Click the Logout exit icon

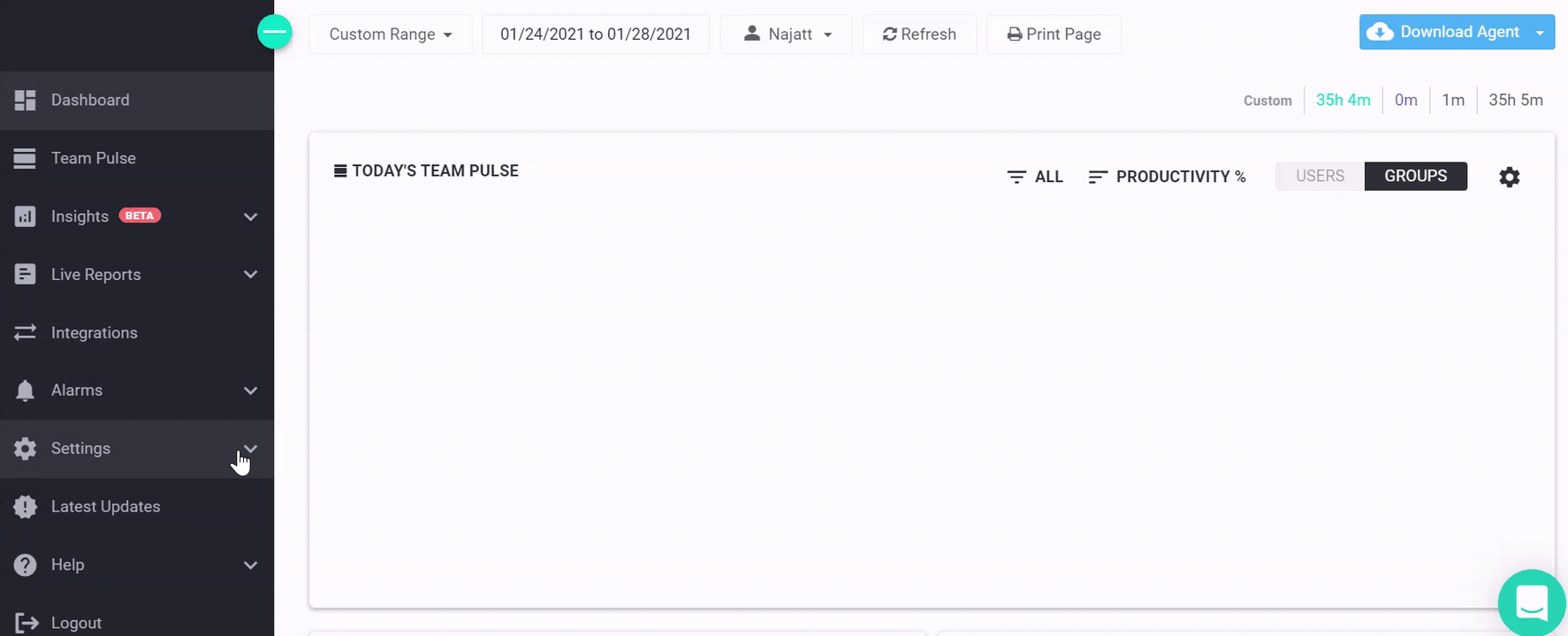[x=26, y=623]
